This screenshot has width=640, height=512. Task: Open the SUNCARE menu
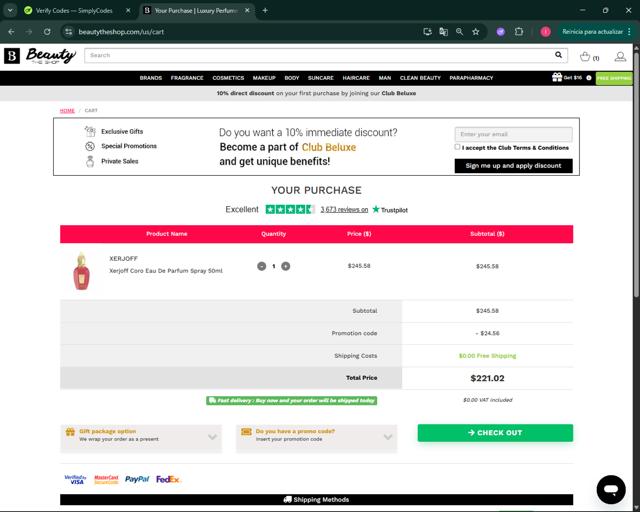[x=321, y=78]
